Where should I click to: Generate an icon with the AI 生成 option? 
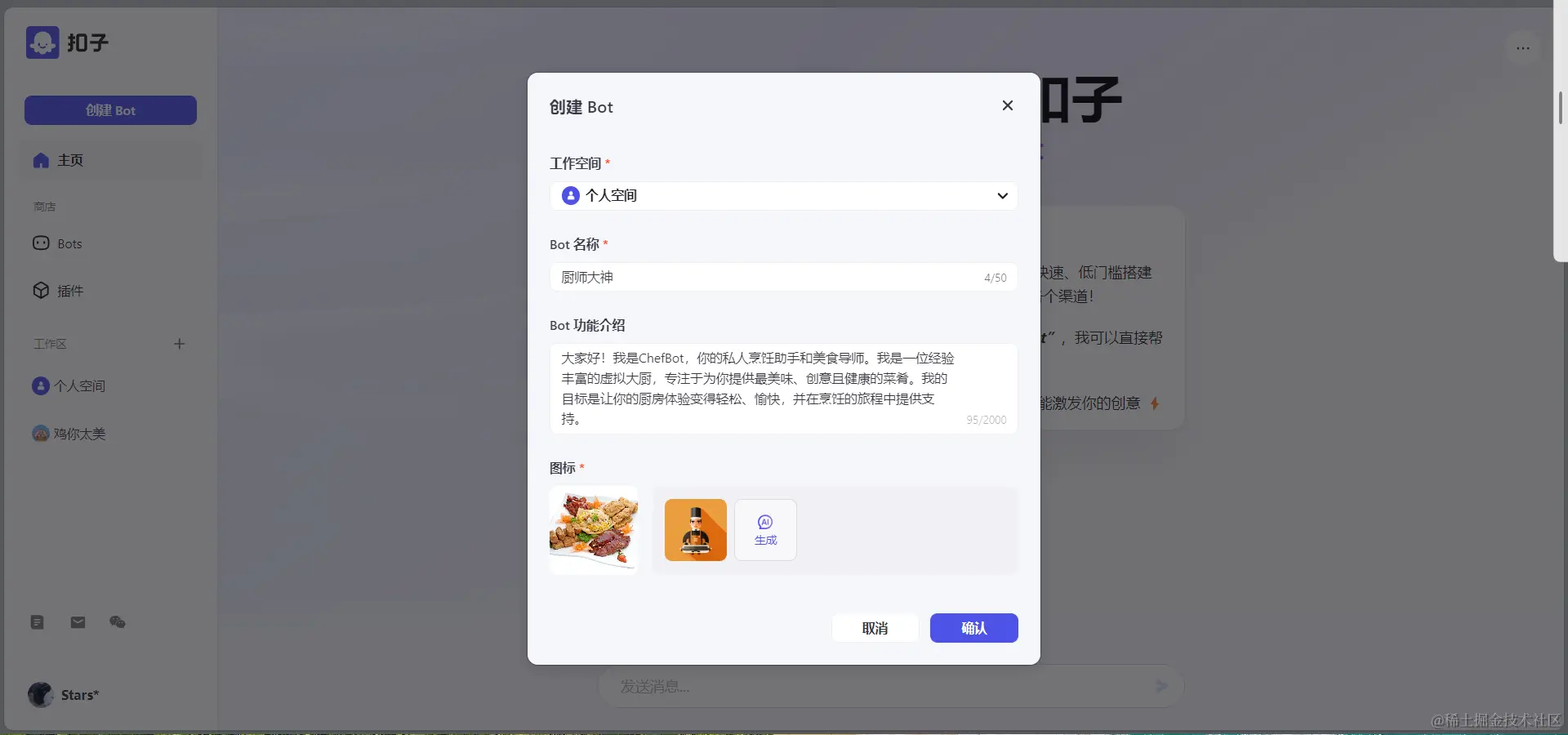pos(764,530)
